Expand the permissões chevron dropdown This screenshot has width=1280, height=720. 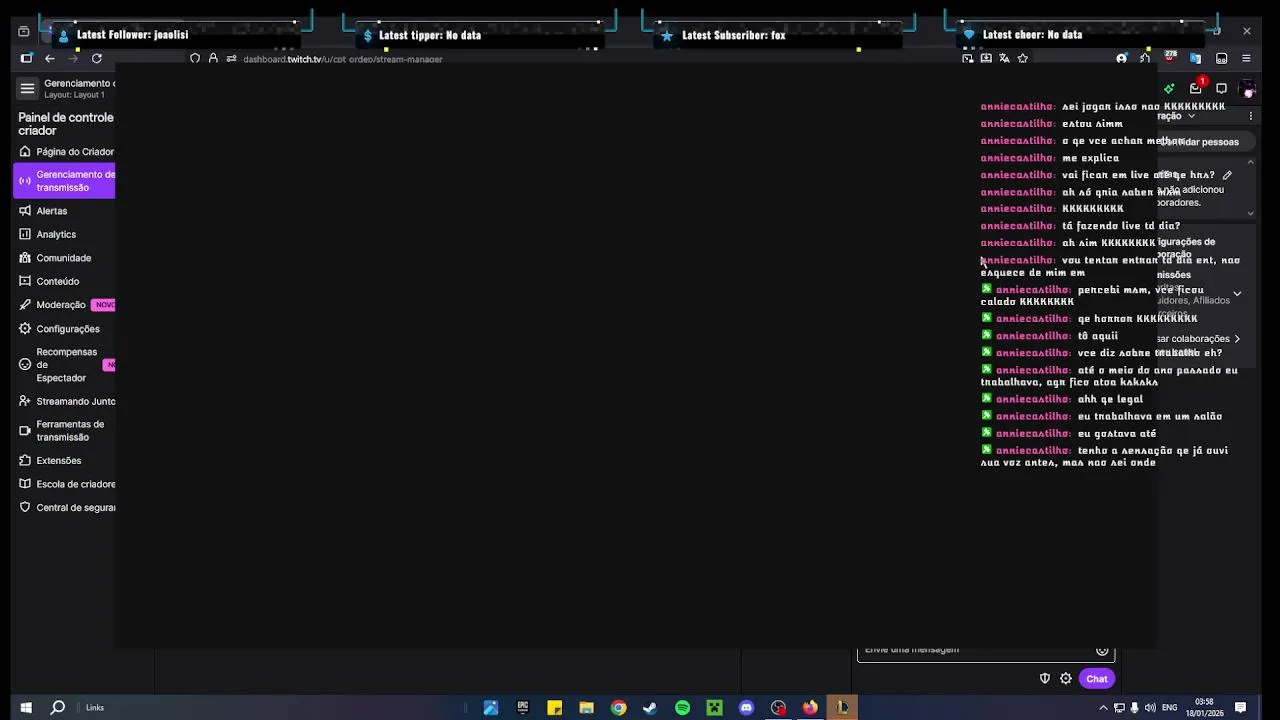pyautogui.click(x=1237, y=294)
